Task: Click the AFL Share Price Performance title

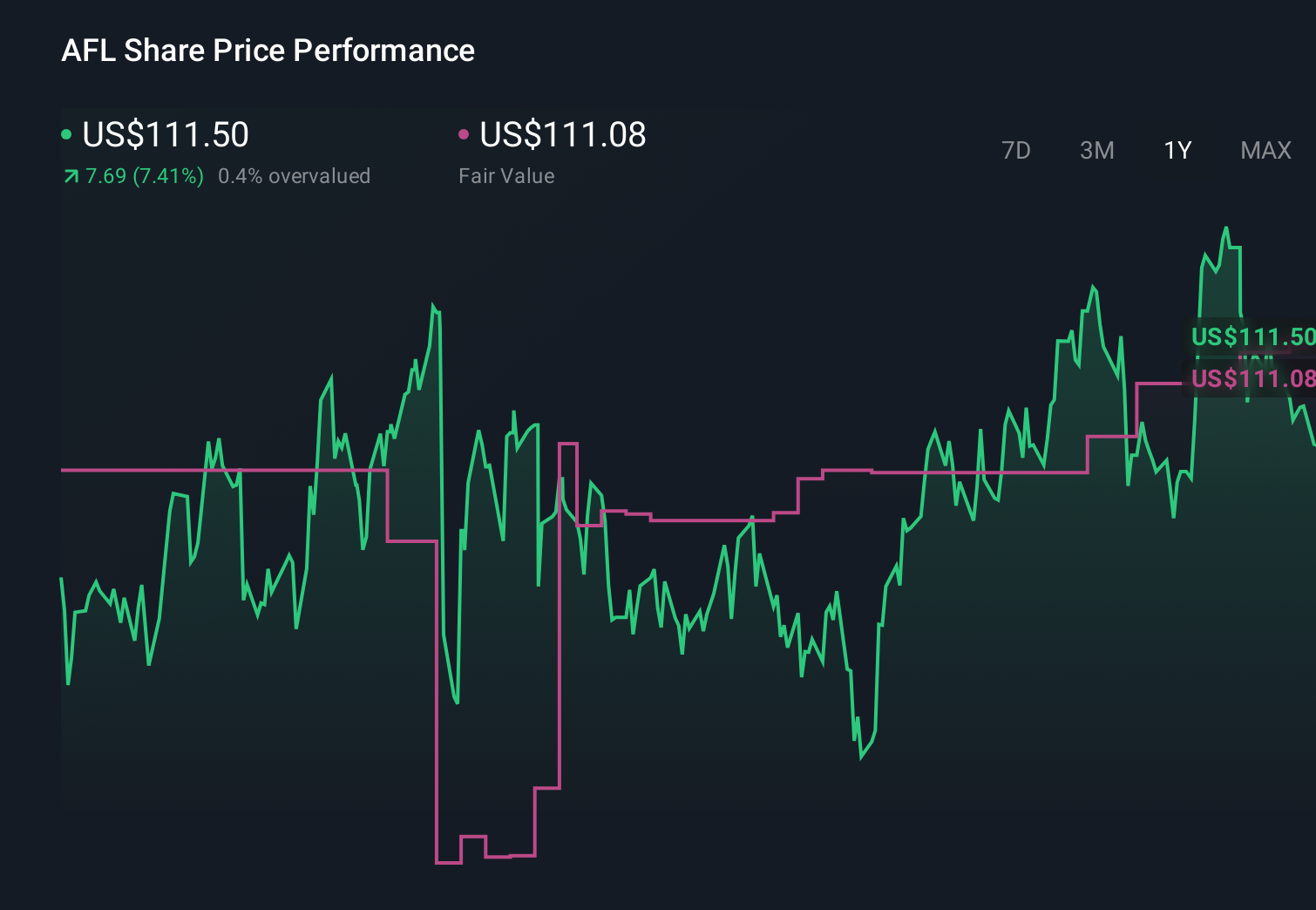Action: coord(268,50)
